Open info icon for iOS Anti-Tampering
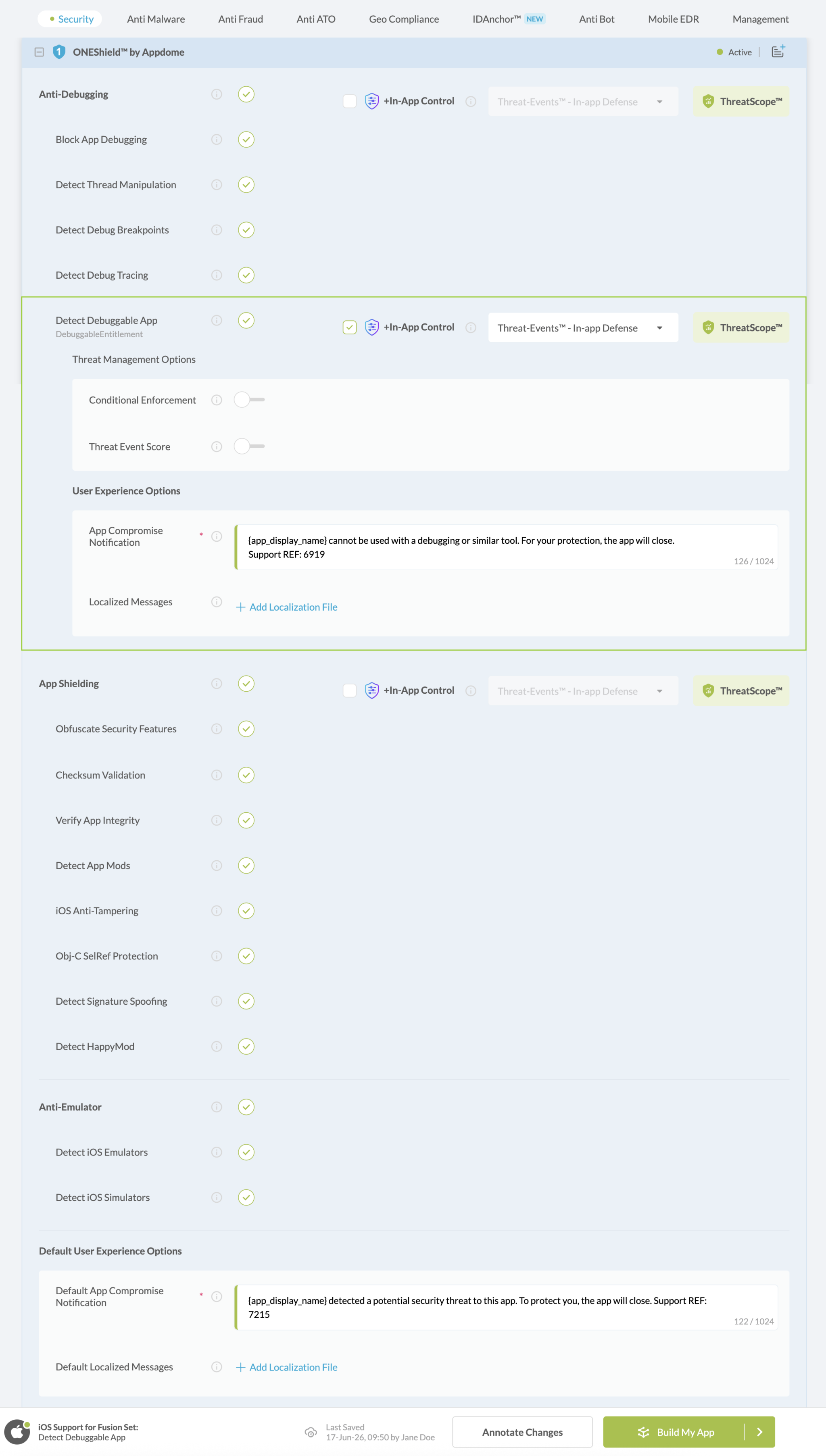The height and width of the screenshot is (1456, 826). point(217,911)
